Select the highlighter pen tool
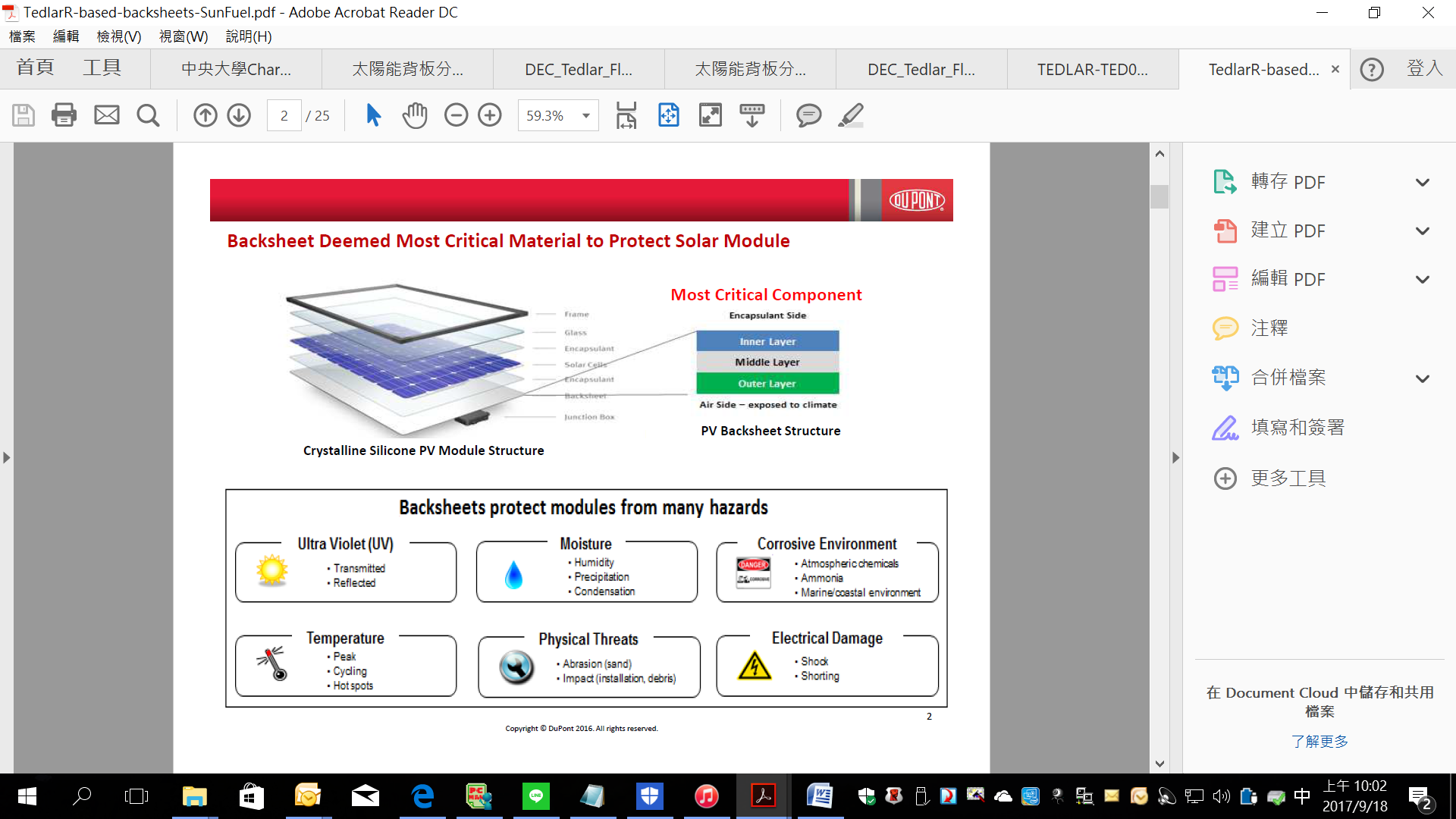 pyautogui.click(x=851, y=115)
